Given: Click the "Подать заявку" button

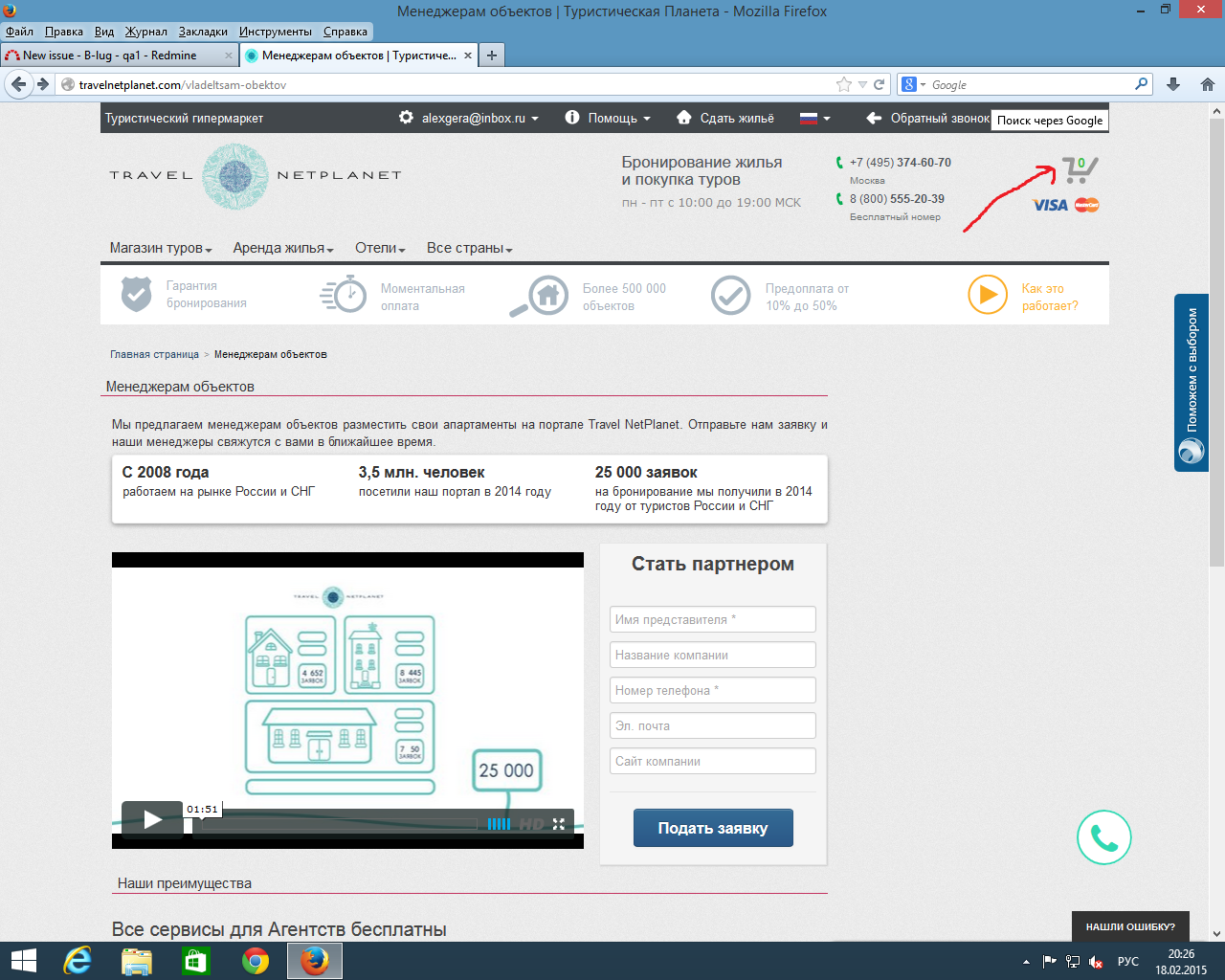Looking at the screenshot, I should pos(713,828).
